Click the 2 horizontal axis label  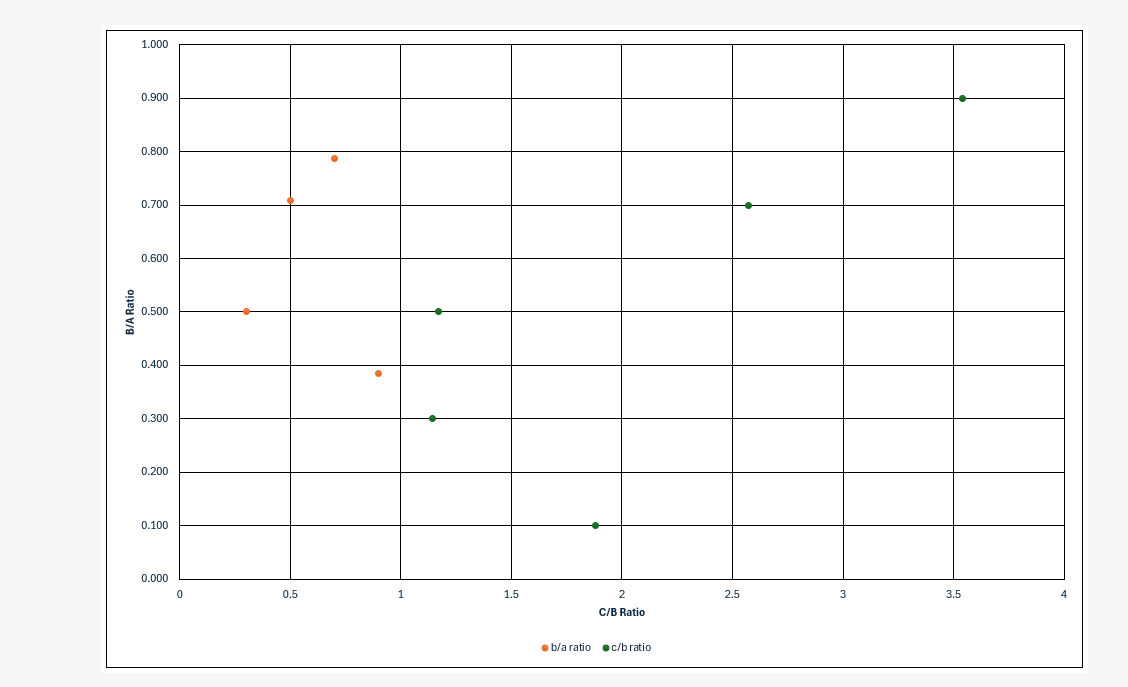(x=622, y=594)
